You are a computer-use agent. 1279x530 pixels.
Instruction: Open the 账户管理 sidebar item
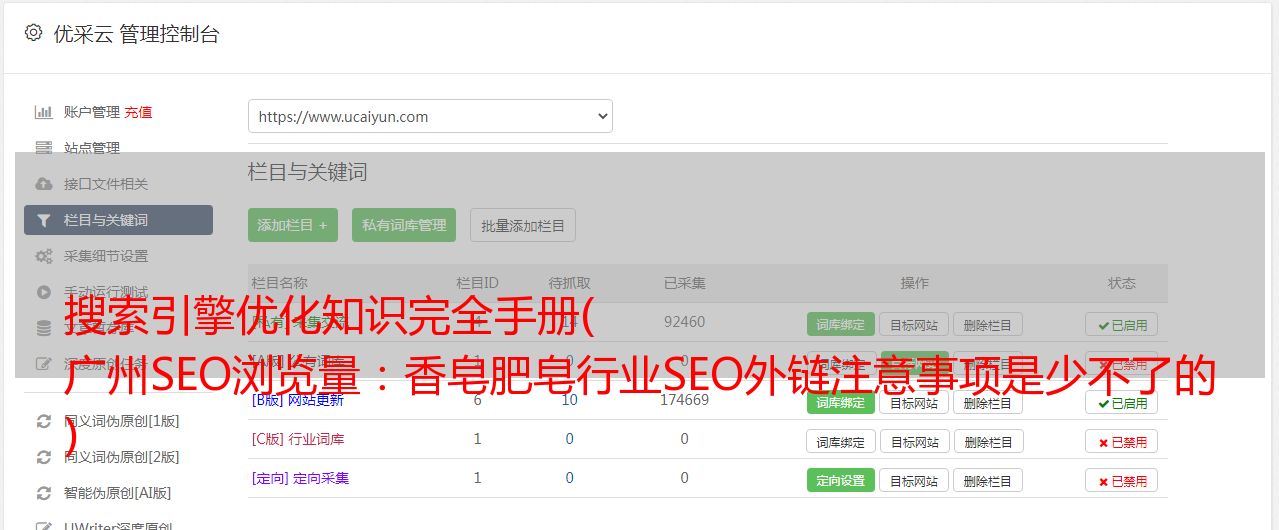click(x=92, y=112)
